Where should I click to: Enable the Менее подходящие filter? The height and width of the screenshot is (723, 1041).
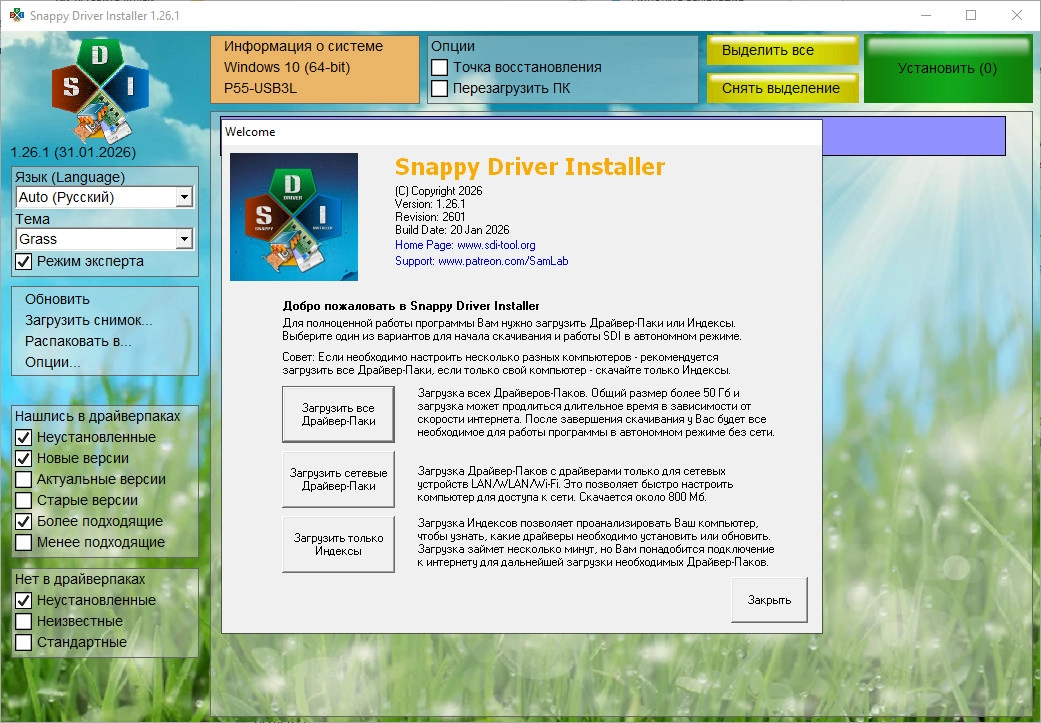(x=23, y=542)
